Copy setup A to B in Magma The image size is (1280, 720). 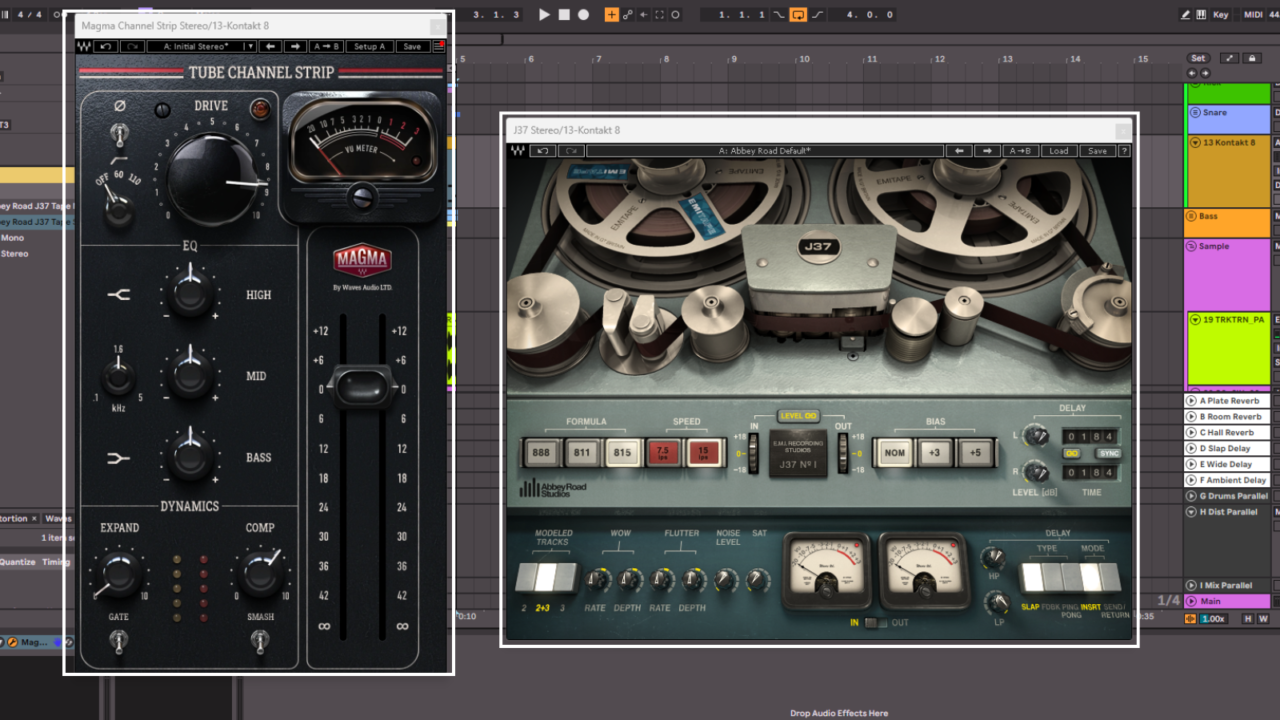click(x=326, y=47)
